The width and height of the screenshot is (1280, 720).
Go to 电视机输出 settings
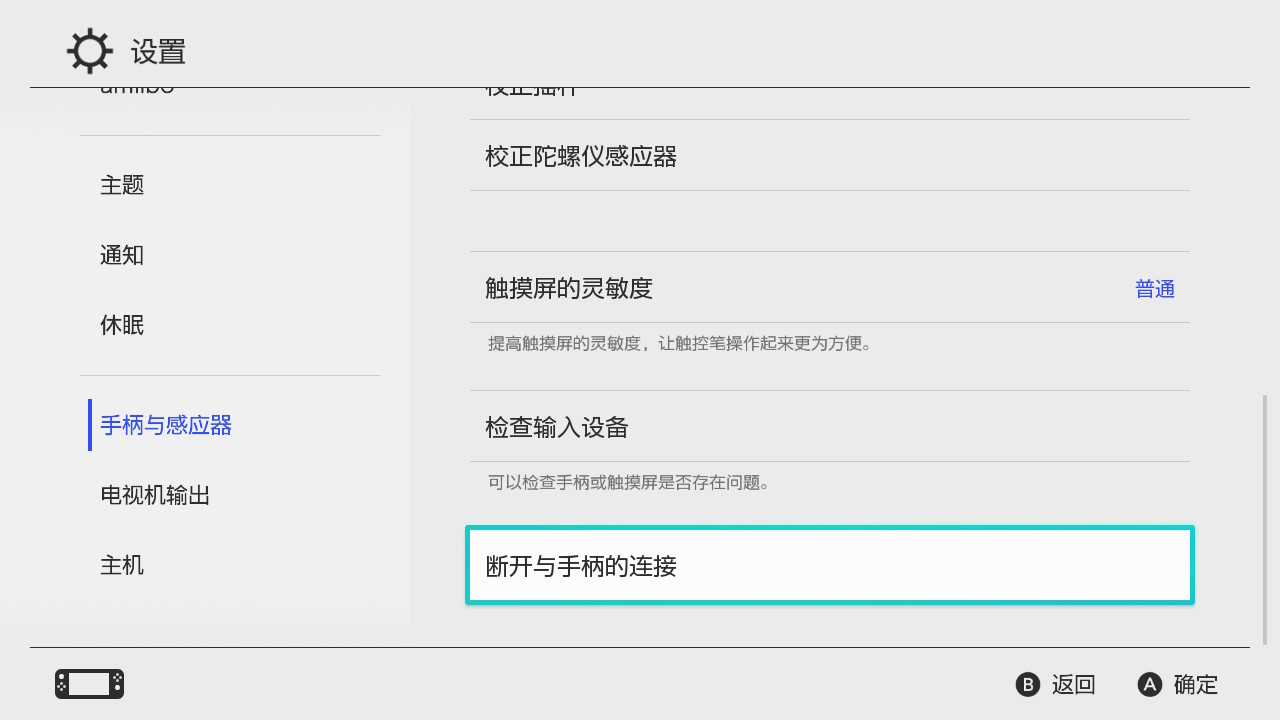pyautogui.click(x=155, y=495)
